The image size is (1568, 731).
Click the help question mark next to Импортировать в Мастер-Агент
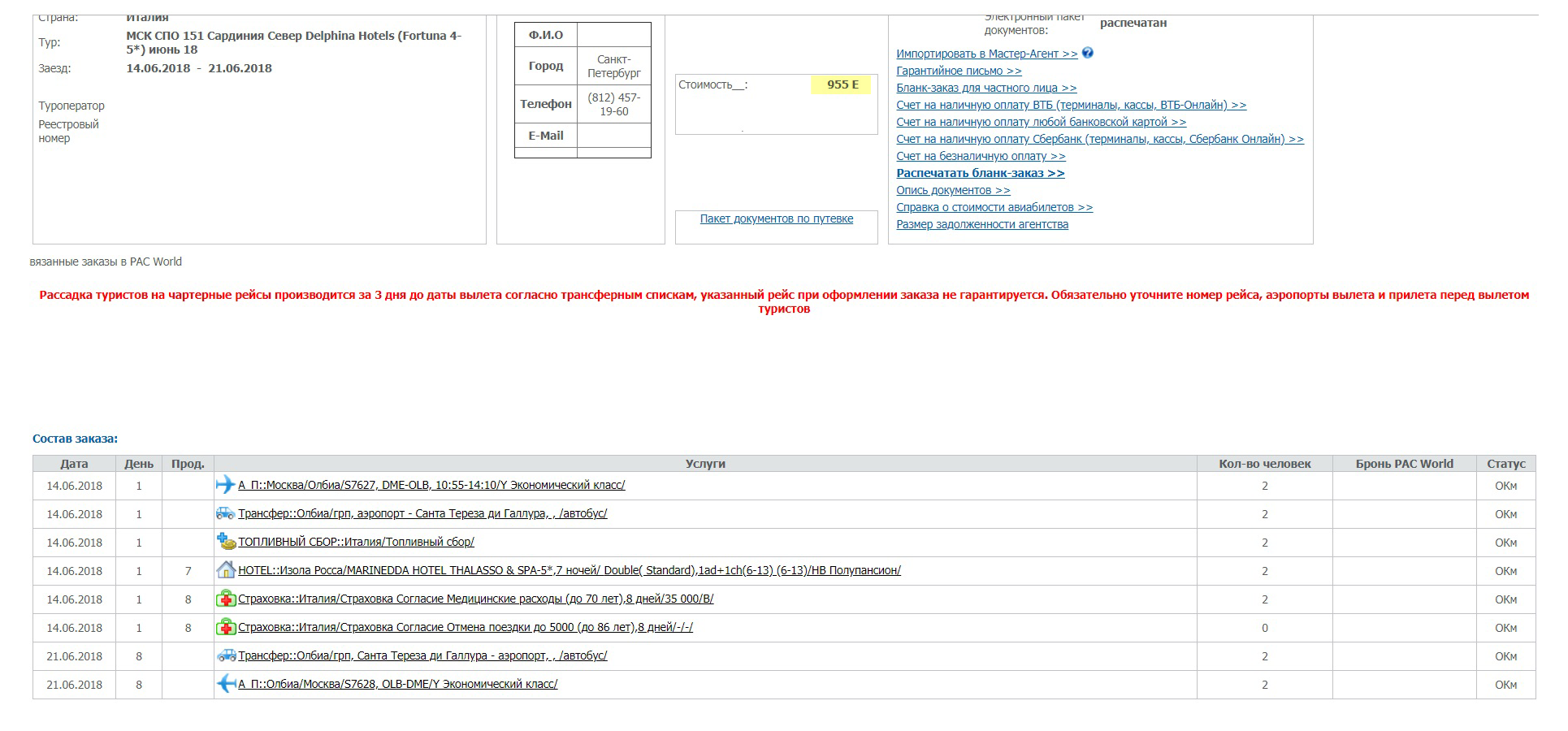pyautogui.click(x=1088, y=53)
